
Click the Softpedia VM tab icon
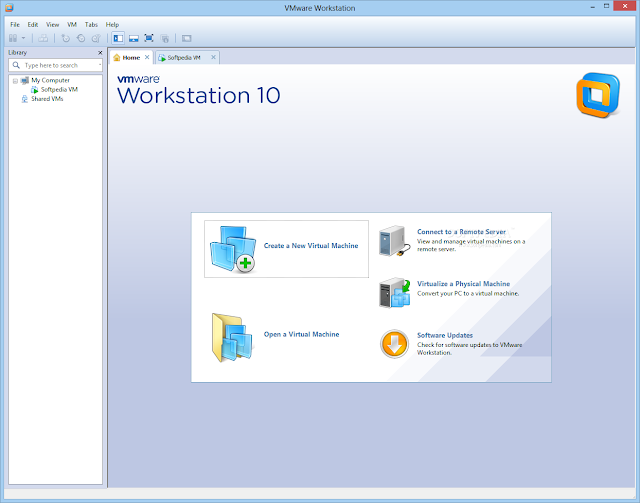pyautogui.click(x=162, y=58)
